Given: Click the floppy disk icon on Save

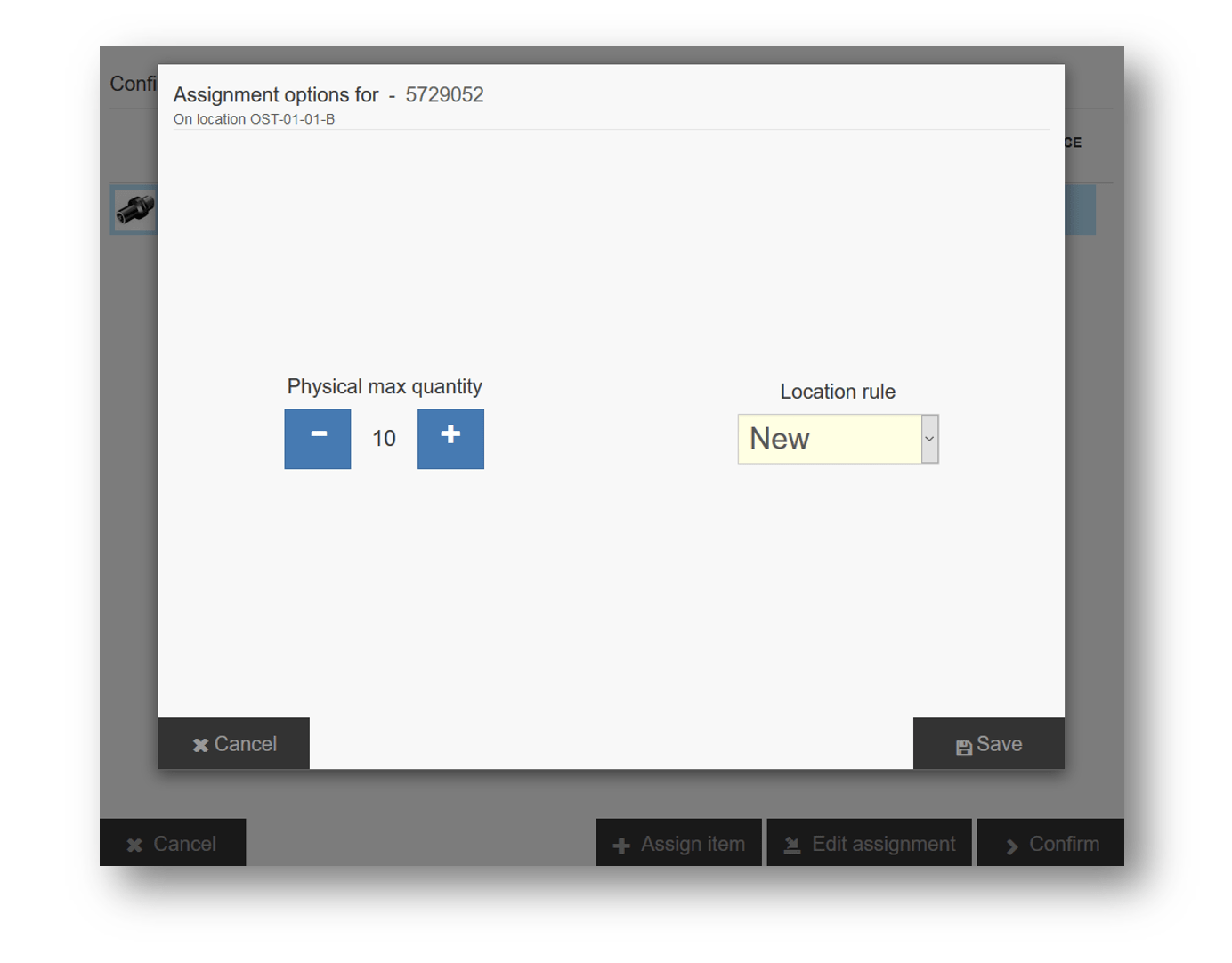Looking at the screenshot, I should (963, 747).
